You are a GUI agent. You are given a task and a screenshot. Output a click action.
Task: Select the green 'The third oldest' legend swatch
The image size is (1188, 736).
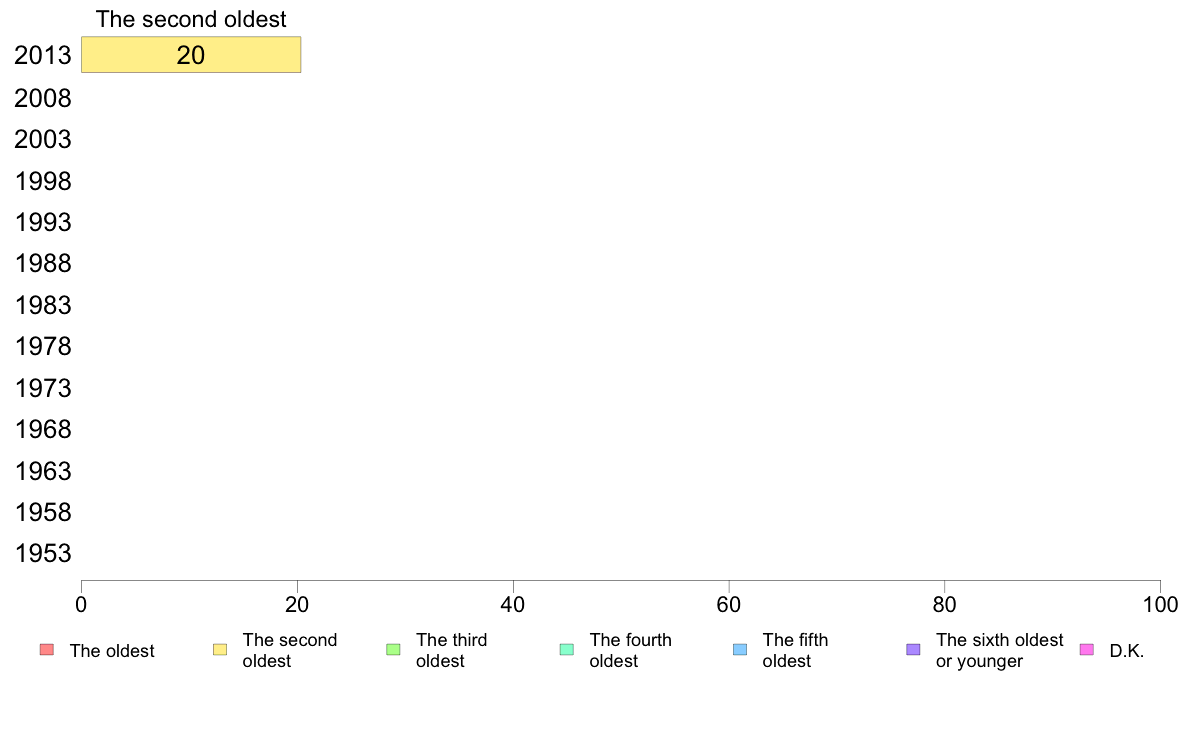point(393,650)
